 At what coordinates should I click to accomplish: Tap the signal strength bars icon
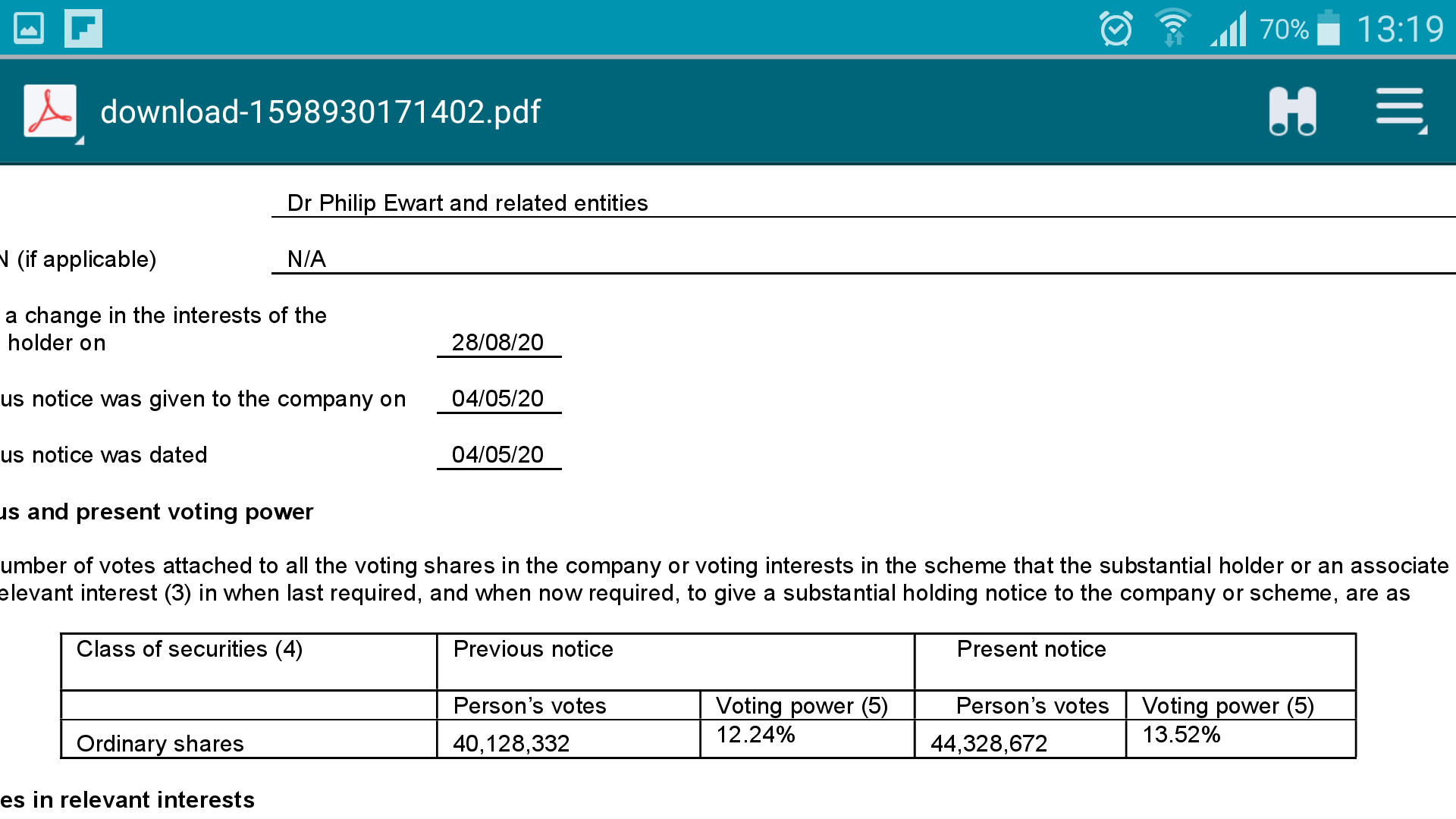pyautogui.click(x=1228, y=29)
